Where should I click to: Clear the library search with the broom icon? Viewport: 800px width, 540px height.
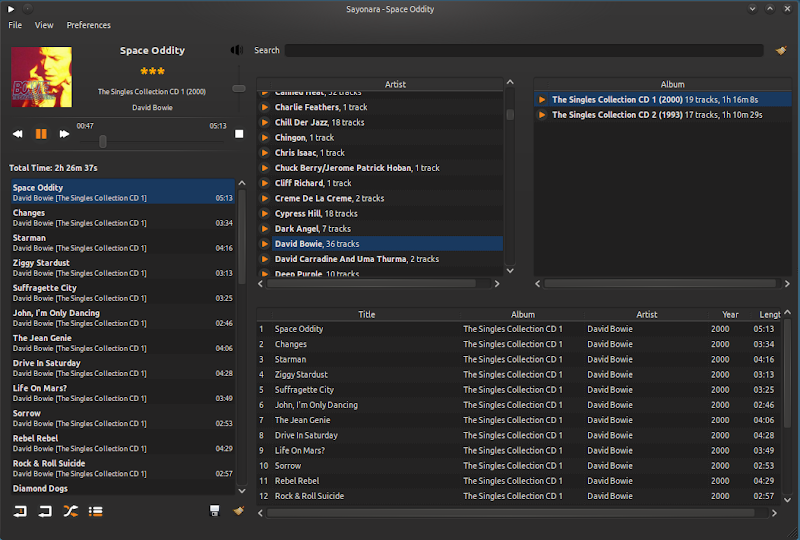pos(781,50)
